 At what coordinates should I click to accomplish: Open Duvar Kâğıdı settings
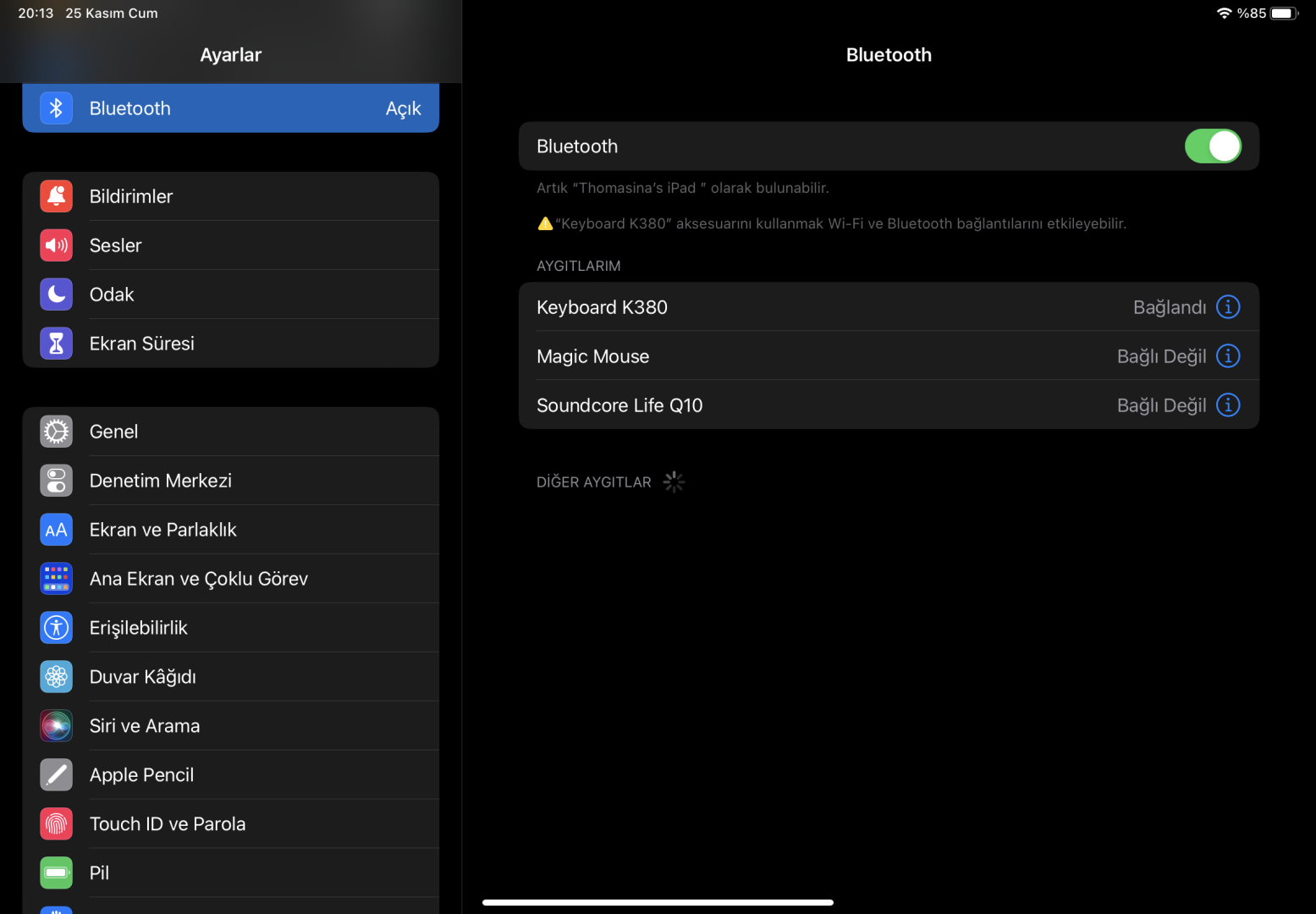pos(231,677)
